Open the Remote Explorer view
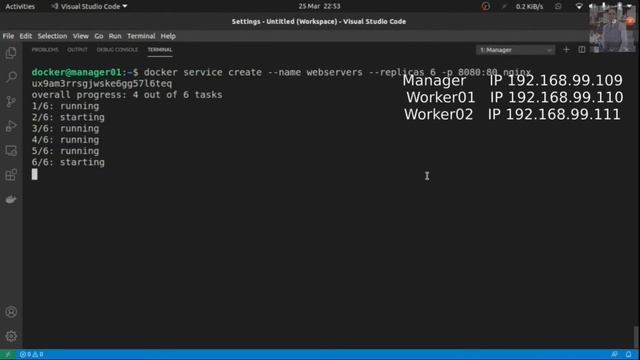Viewport: 640px width, 360px height. point(11,150)
